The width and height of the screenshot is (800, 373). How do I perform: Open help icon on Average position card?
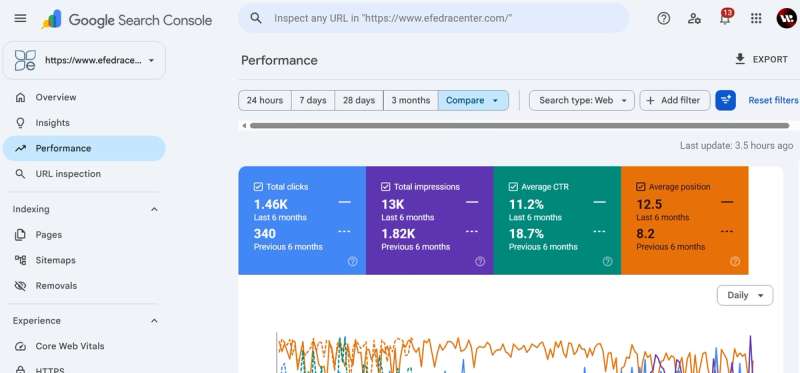click(735, 261)
